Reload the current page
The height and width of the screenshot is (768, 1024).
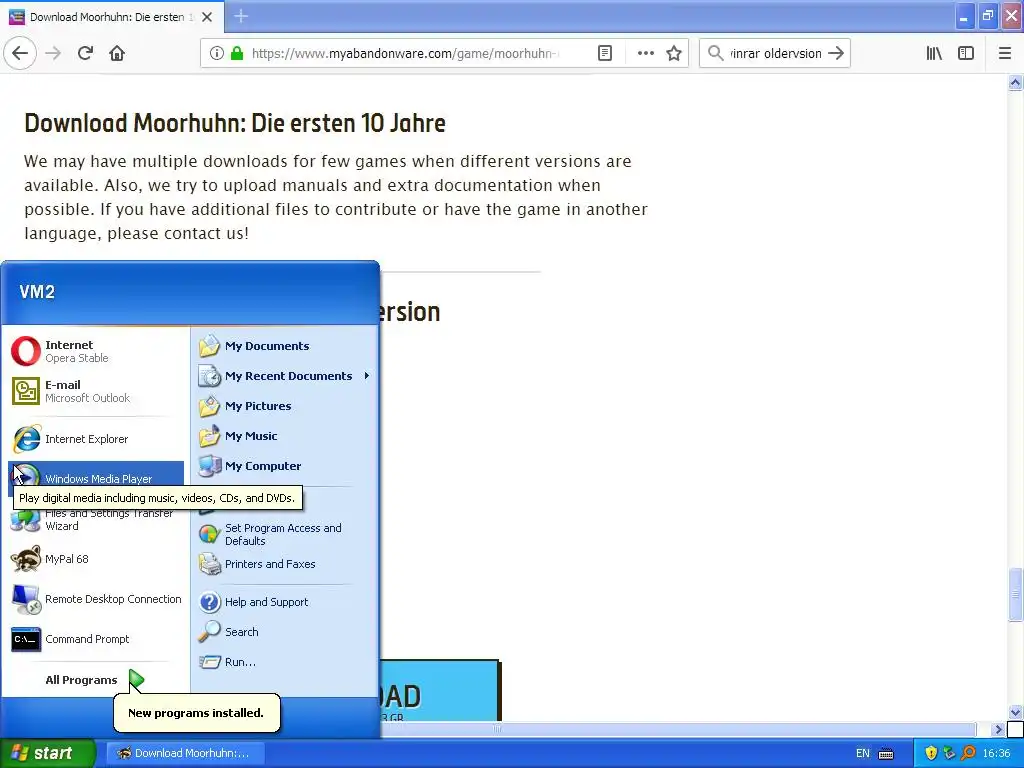tap(85, 53)
